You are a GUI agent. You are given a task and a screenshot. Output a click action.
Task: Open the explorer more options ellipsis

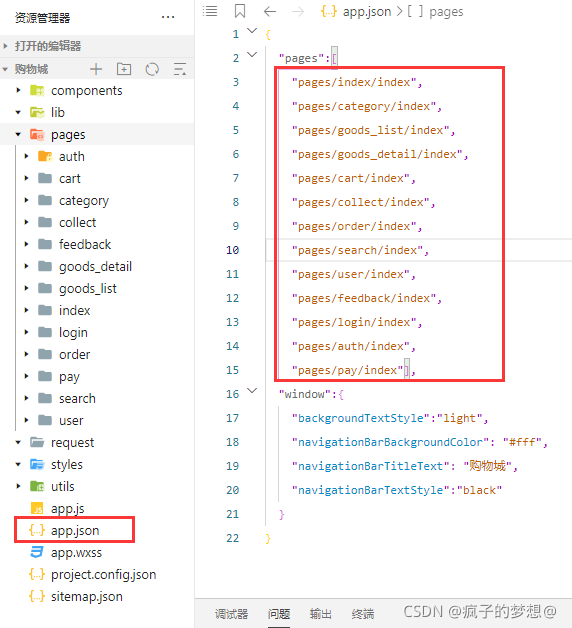(168, 17)
